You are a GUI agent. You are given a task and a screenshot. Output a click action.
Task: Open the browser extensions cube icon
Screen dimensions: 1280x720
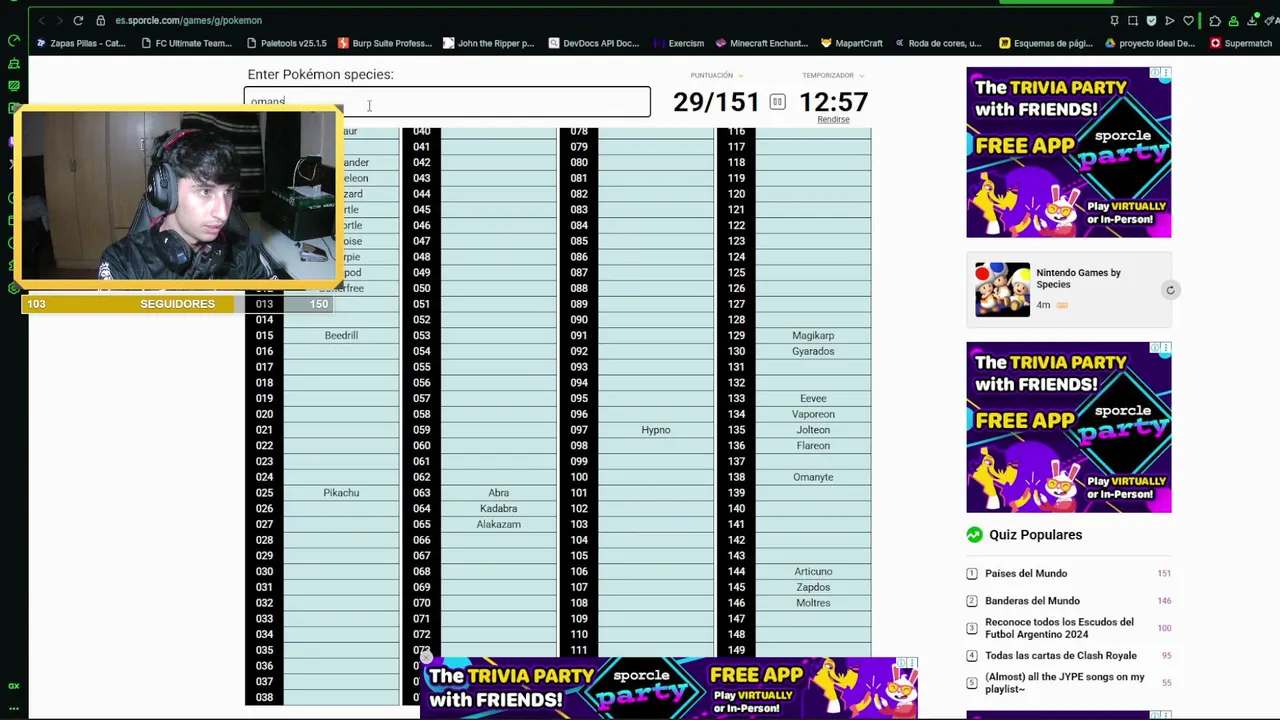tap(1215, 20)
